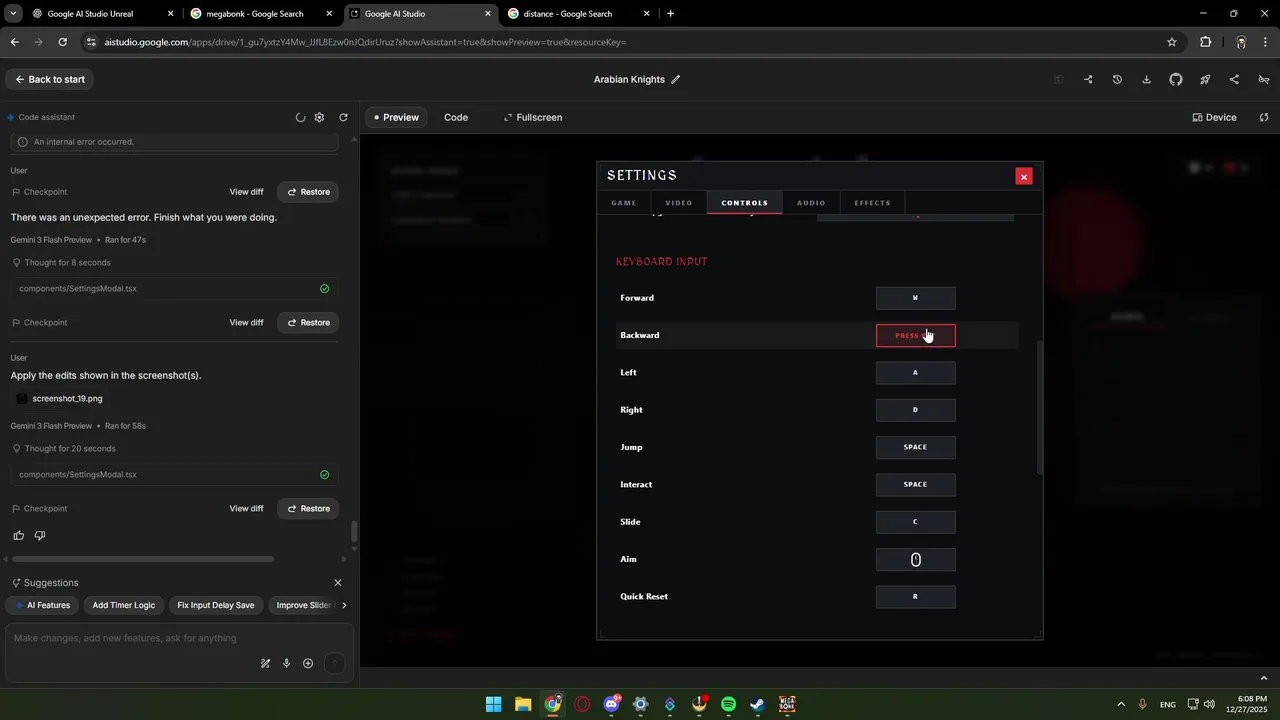
Task: Click the branching arrows icon near save
Action: 1088,79
